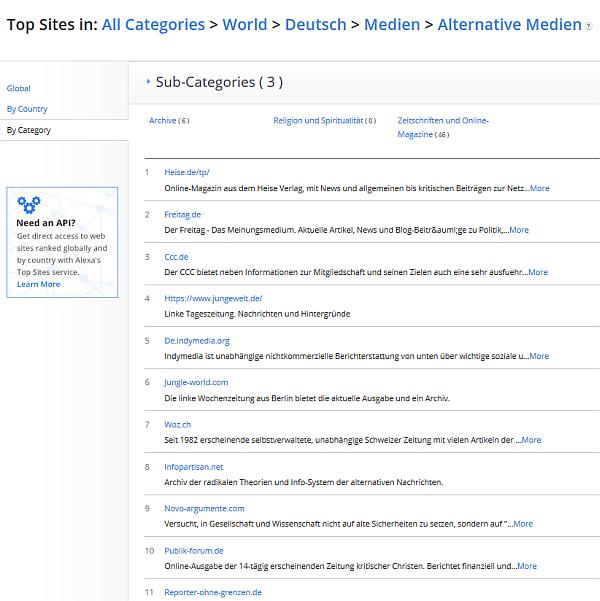Open the All Categories breadcrumb link
The height and width of the screenshot is (601, 600).
point(153,25)
